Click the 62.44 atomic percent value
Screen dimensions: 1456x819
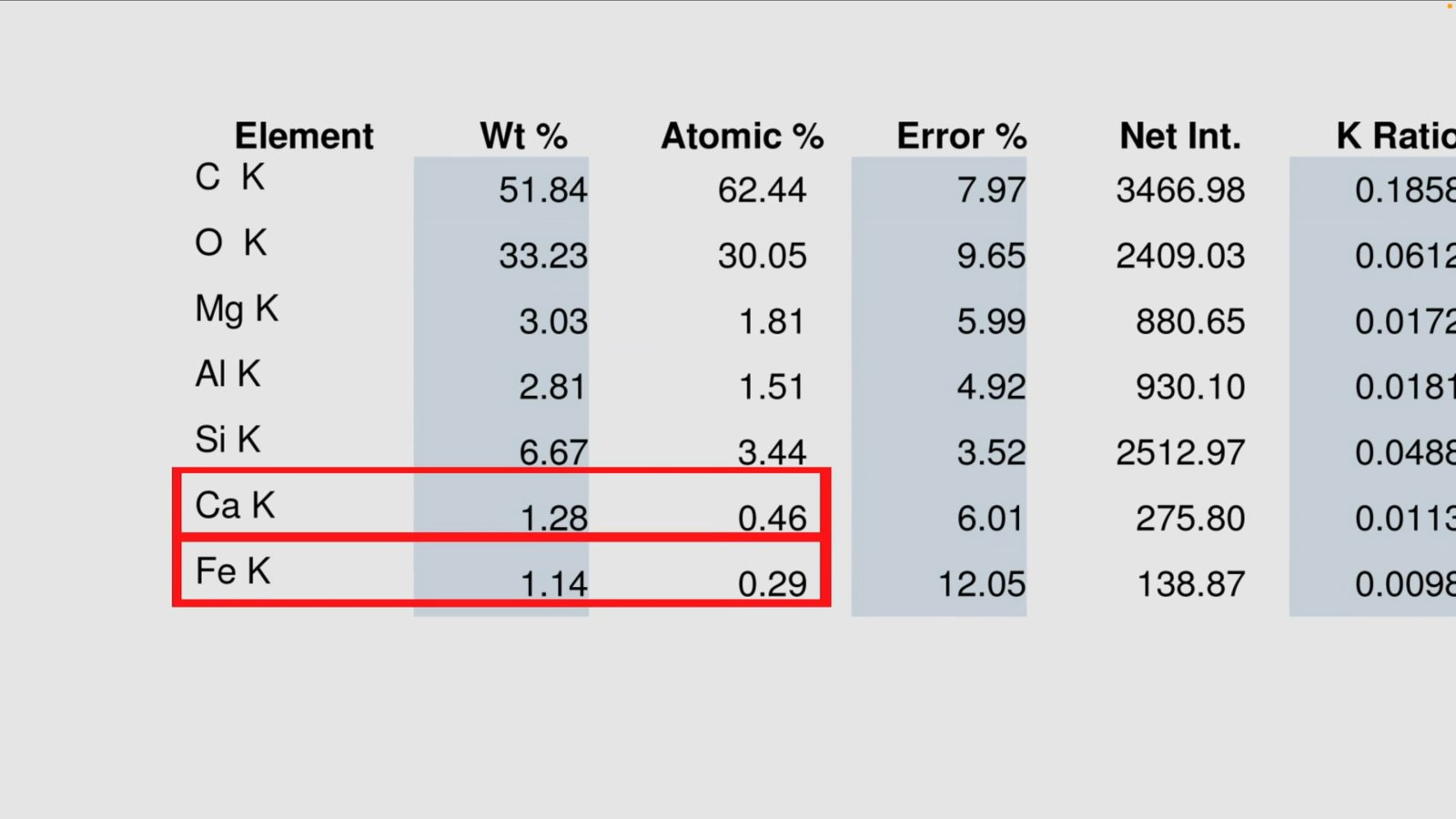[x=762, y=190]
